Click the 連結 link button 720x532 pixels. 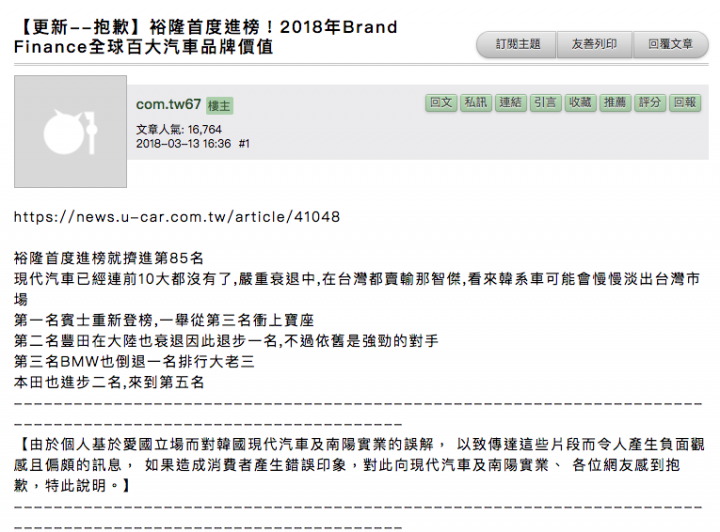click(x=511, y=102)
